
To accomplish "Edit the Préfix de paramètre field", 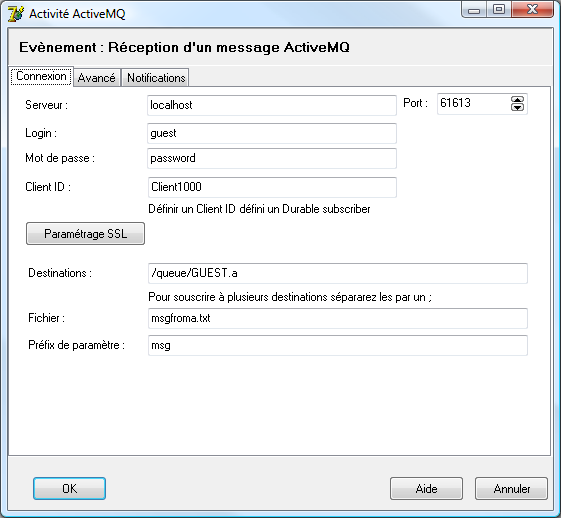I will (338, 346).
